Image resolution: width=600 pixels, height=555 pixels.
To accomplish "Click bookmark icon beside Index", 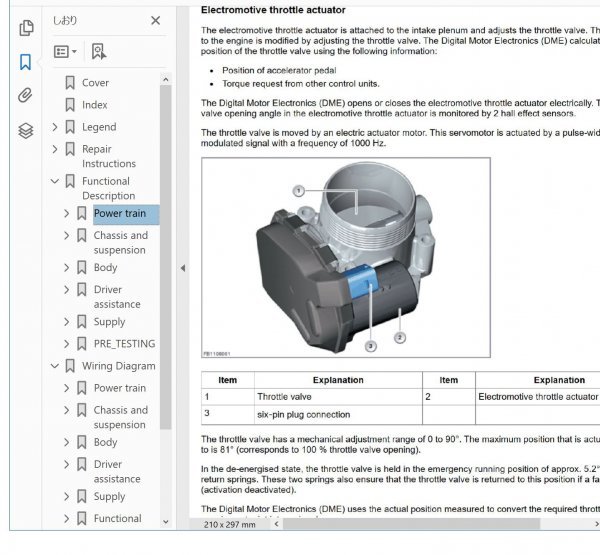I will 70,105.
